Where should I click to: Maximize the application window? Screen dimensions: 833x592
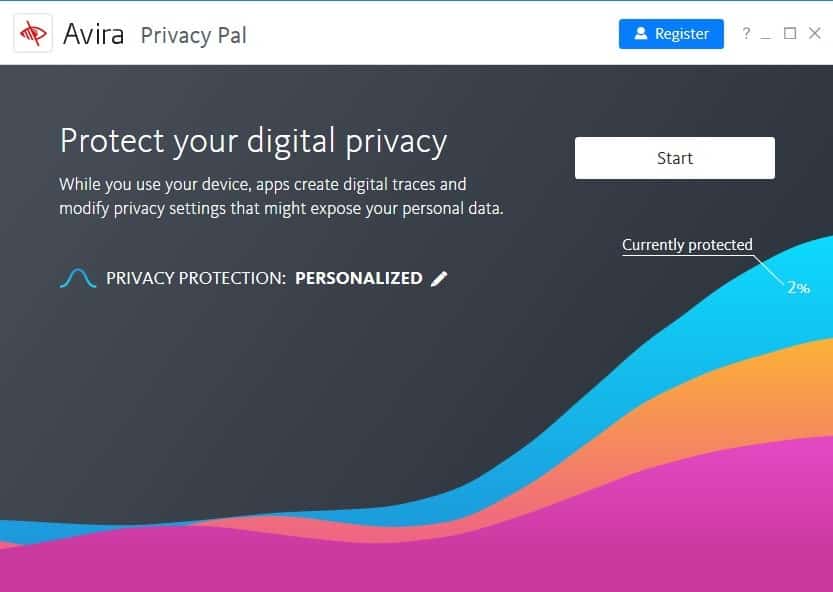click(788, 33)
